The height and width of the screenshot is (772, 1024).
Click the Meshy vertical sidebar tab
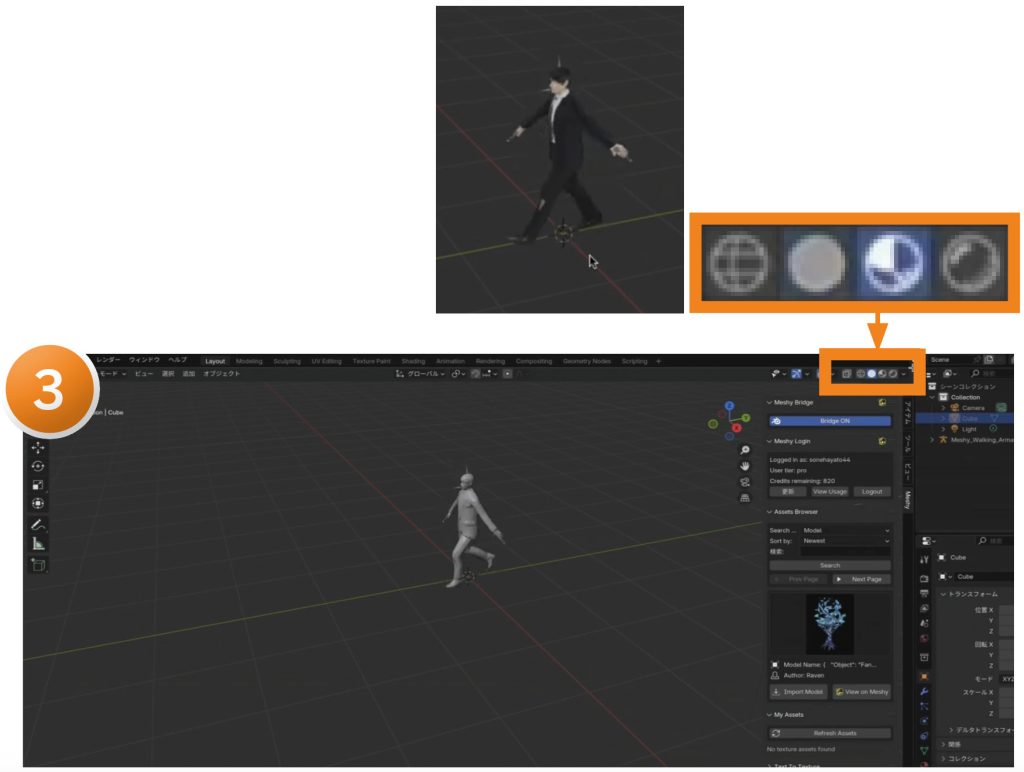pos(908,500)
